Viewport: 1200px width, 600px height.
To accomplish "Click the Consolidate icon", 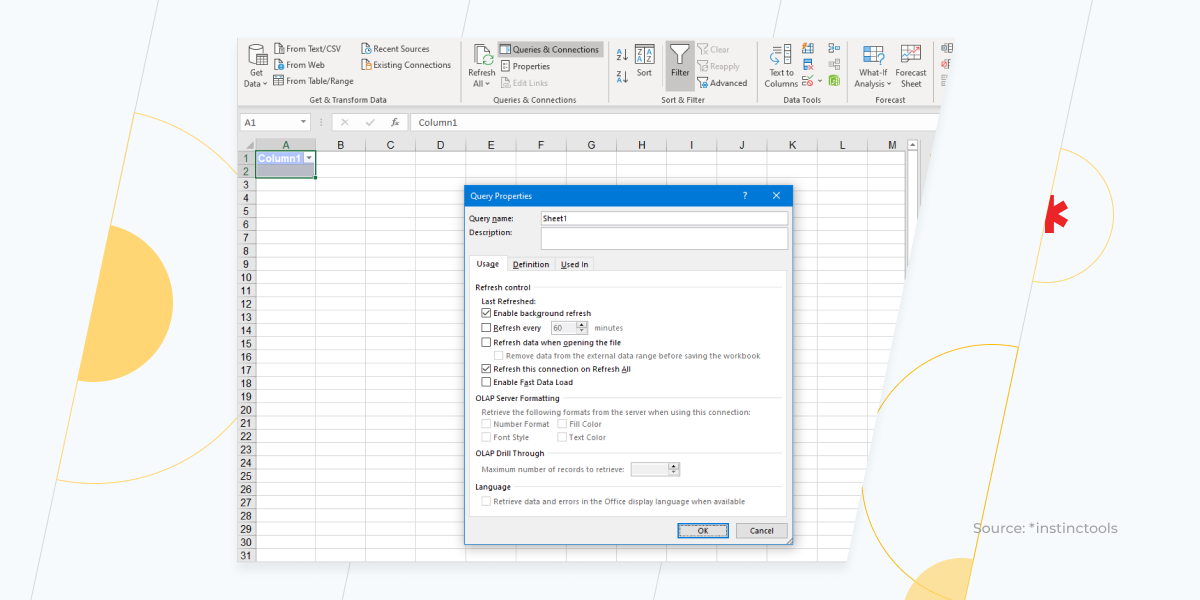I will point(834,48).
